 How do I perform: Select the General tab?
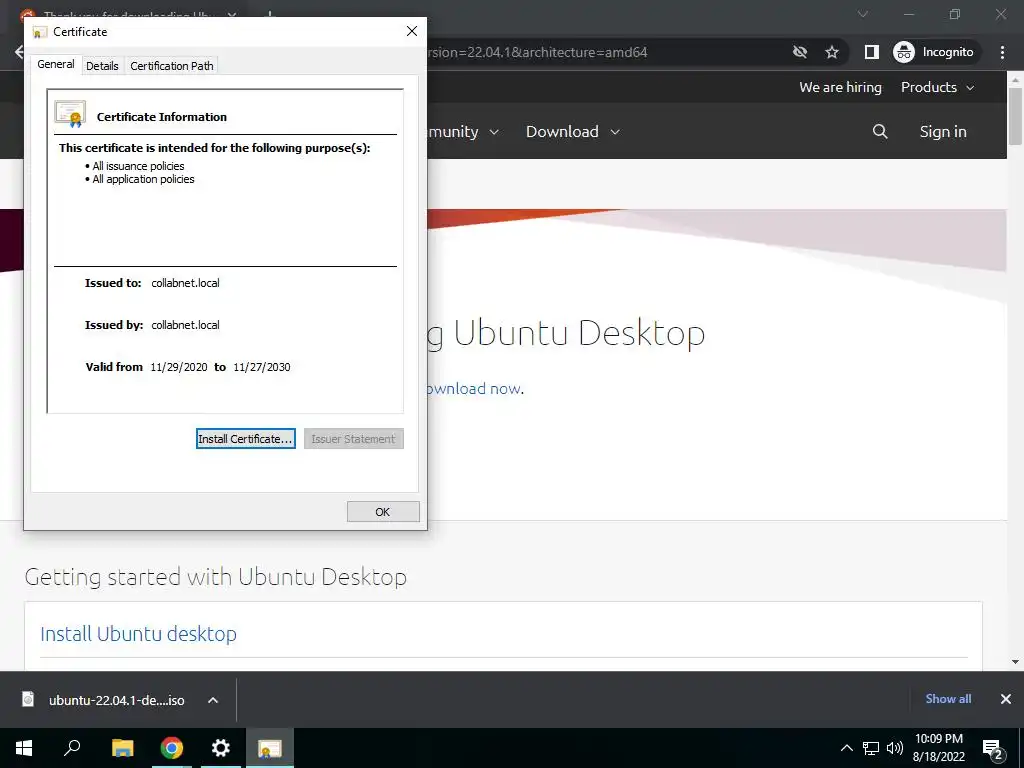56,64
